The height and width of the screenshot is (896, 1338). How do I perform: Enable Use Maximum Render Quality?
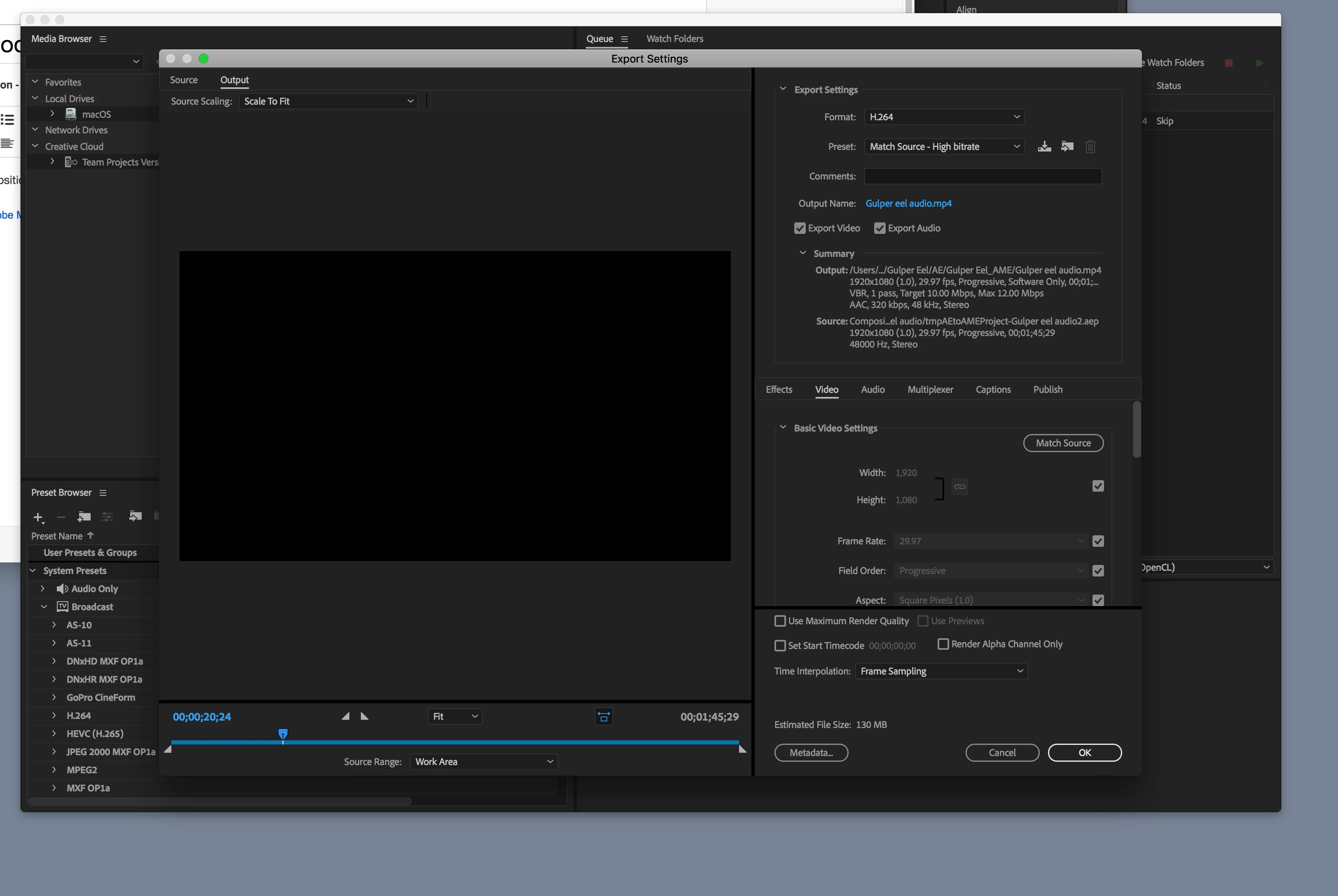click(x=780, y=621)
